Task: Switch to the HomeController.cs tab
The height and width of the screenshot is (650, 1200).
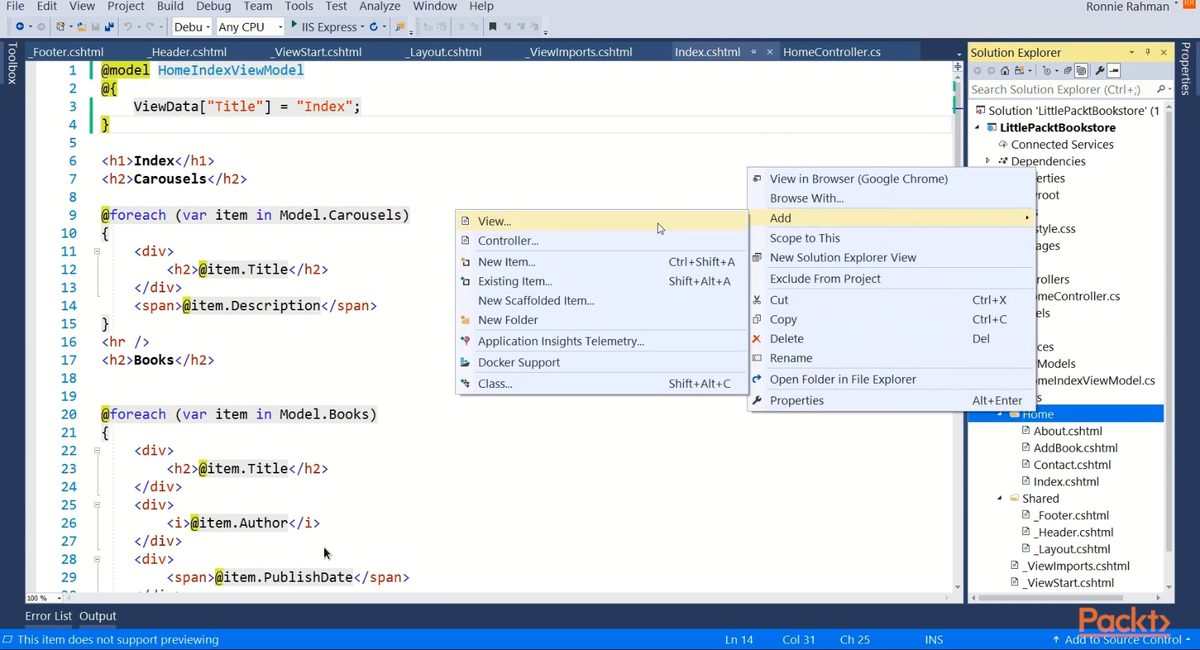Action: coord(832,52)
